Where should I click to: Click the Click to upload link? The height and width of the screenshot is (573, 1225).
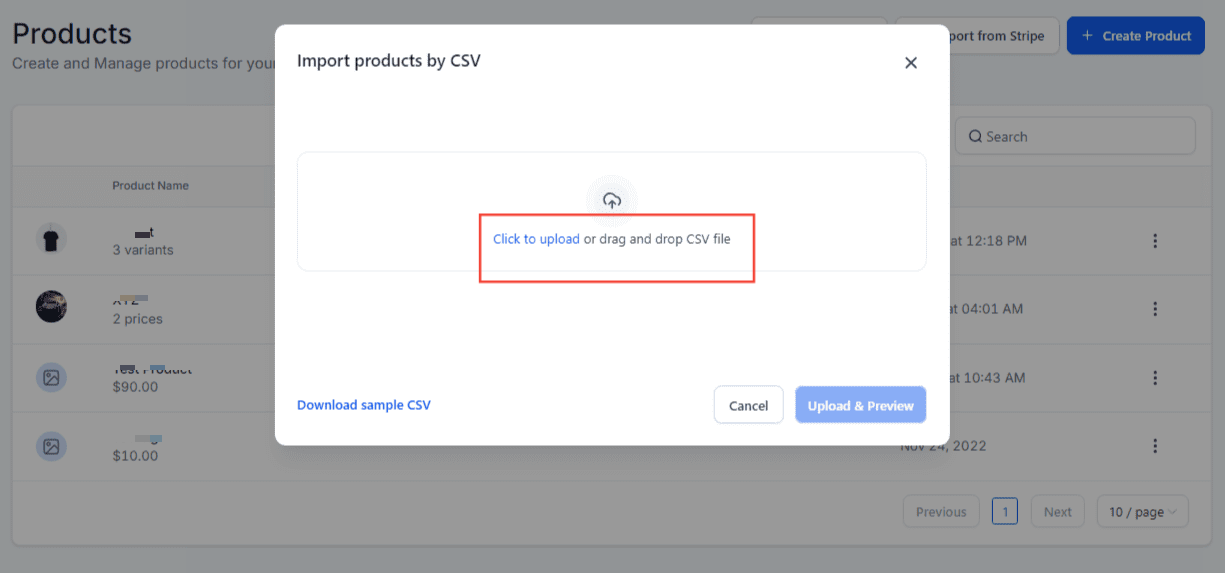(536, 240)
